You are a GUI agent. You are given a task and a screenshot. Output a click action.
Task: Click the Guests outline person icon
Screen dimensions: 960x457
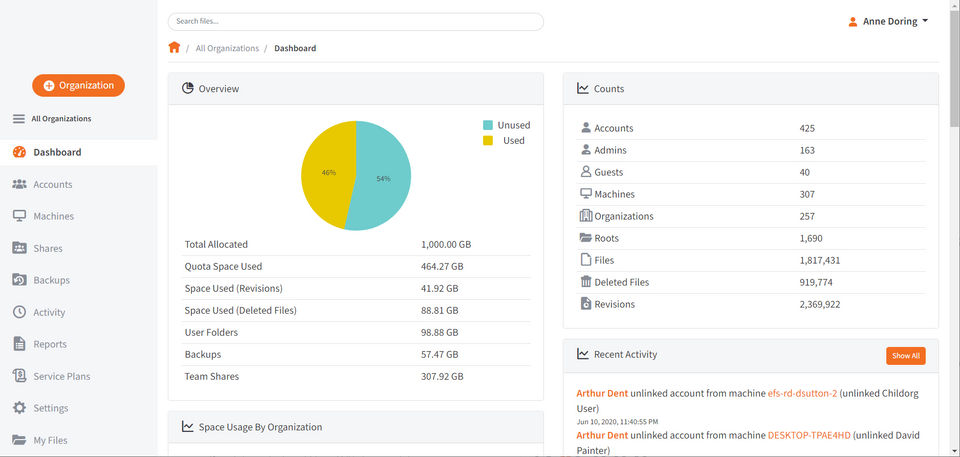(586, 172)
